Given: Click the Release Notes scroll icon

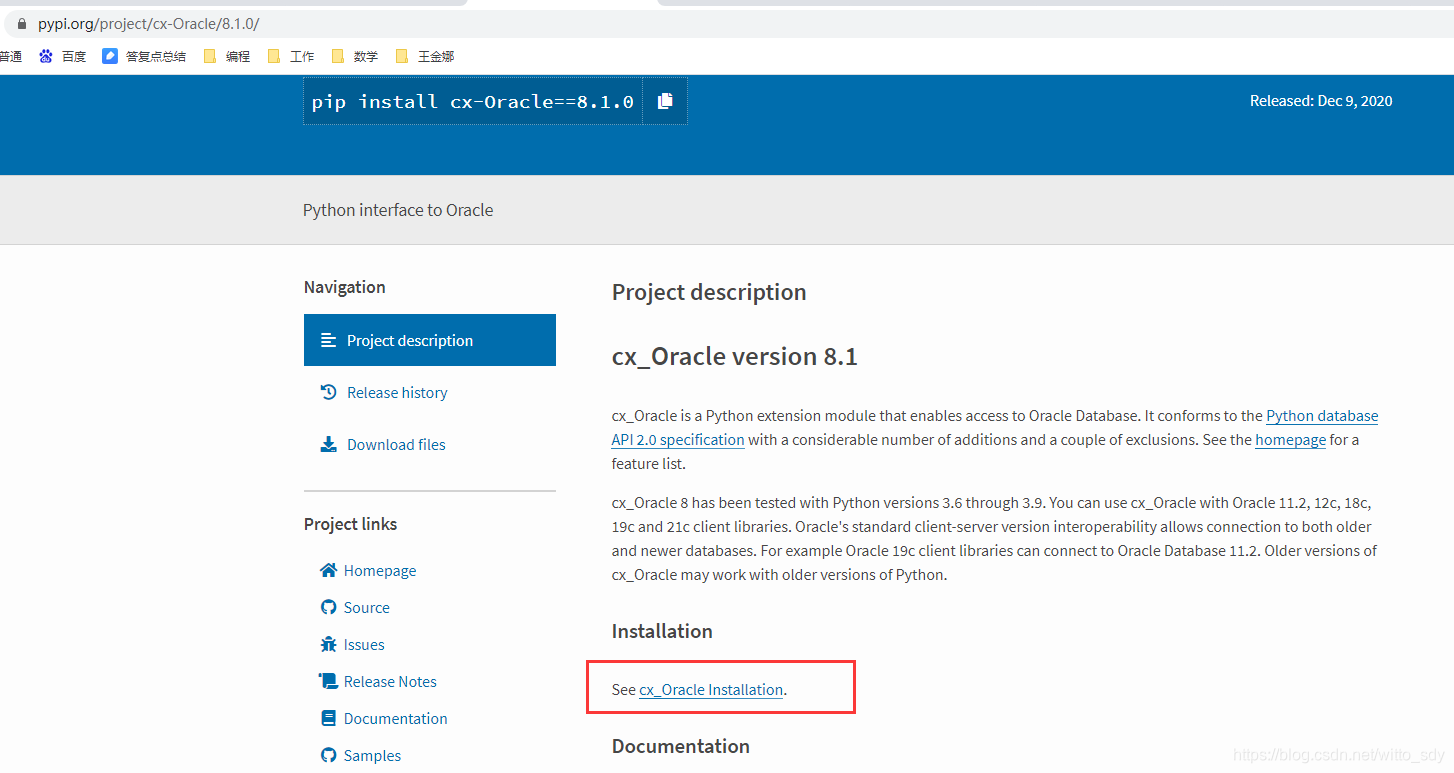Looking at the screenshot, I should click(x=328, y=681).
